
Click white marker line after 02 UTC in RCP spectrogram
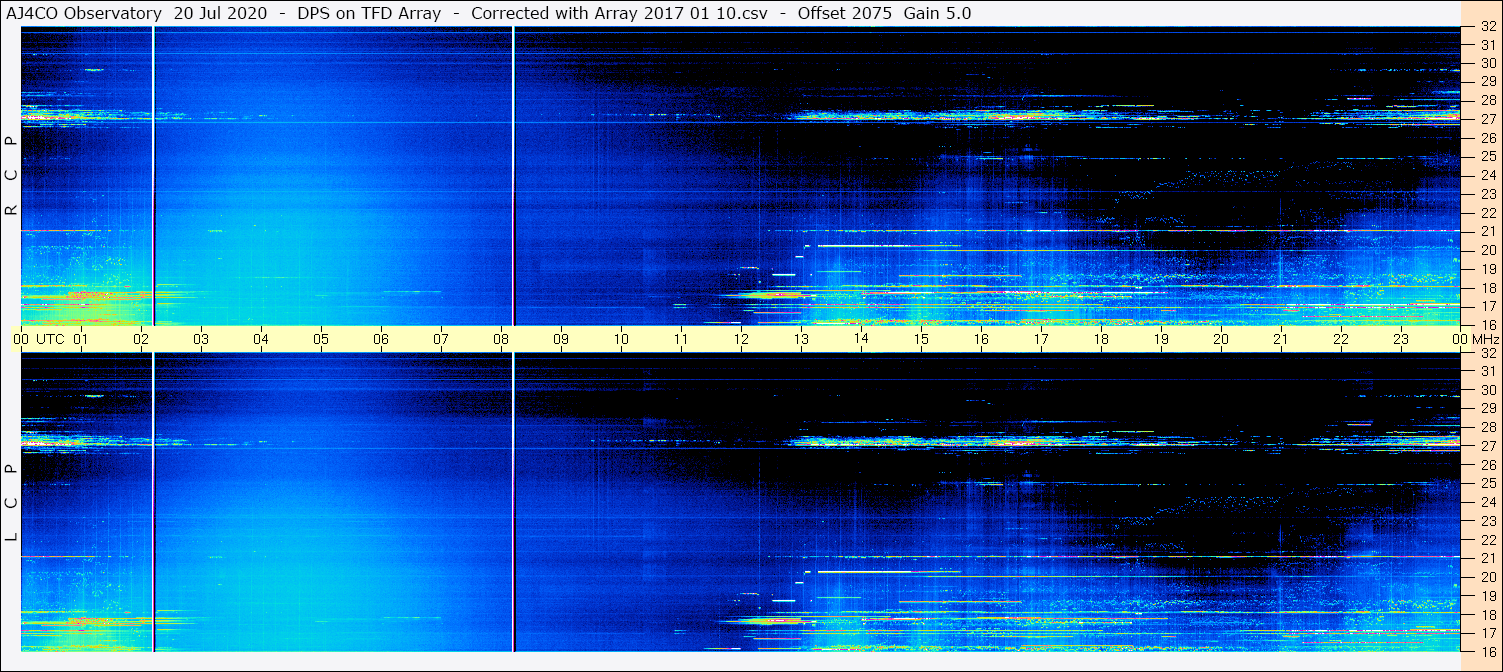pos(153,175)
